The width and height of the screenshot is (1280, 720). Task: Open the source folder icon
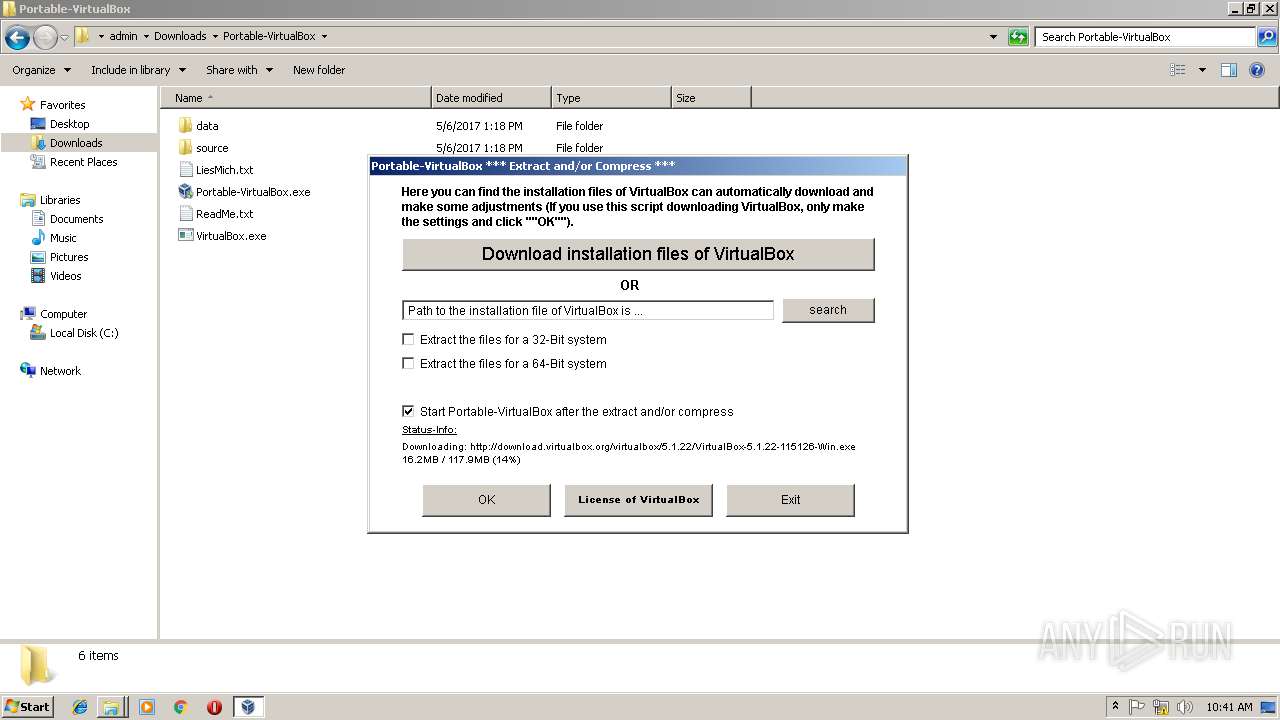click(x=185, y=148)
